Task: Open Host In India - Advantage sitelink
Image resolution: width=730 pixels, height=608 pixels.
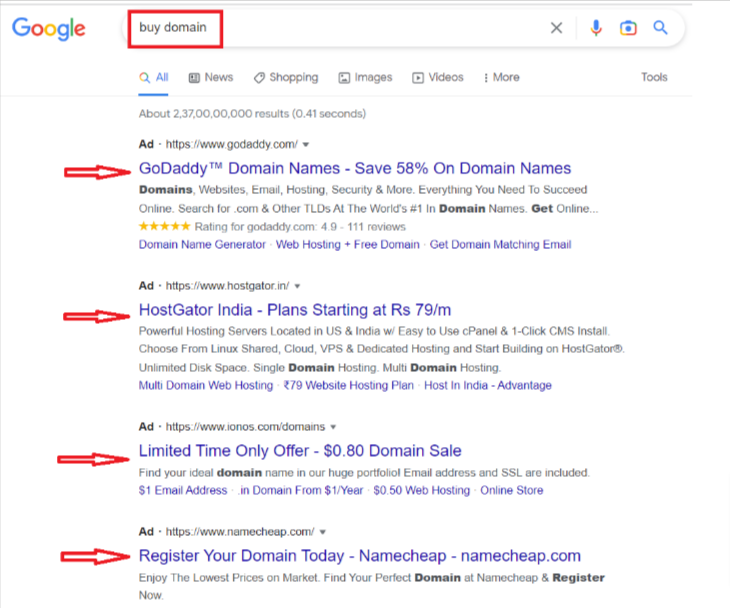Action: (x=488, y=385)
